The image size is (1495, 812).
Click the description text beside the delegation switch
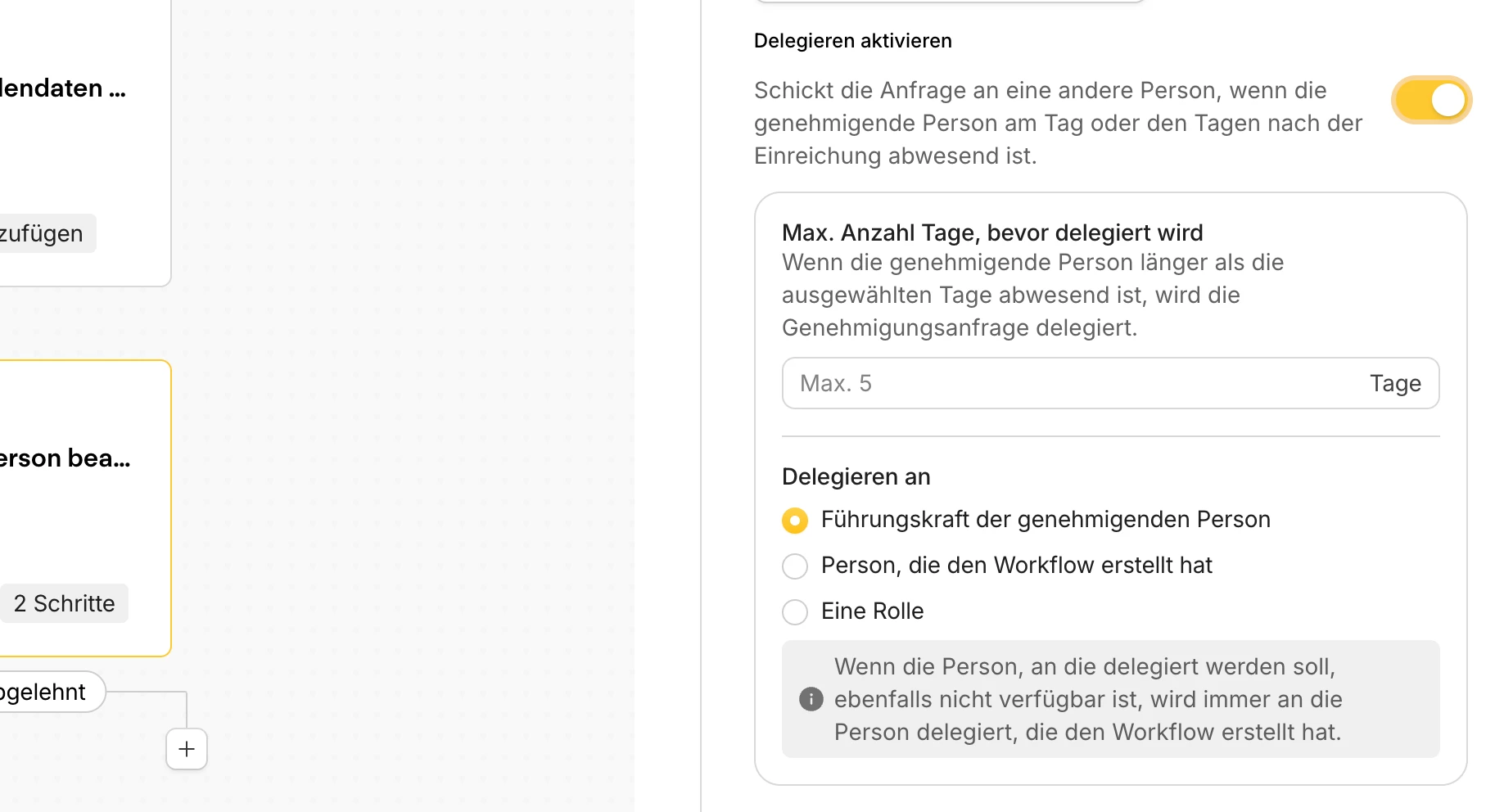pyautogui.click(x=1058, y=123)
